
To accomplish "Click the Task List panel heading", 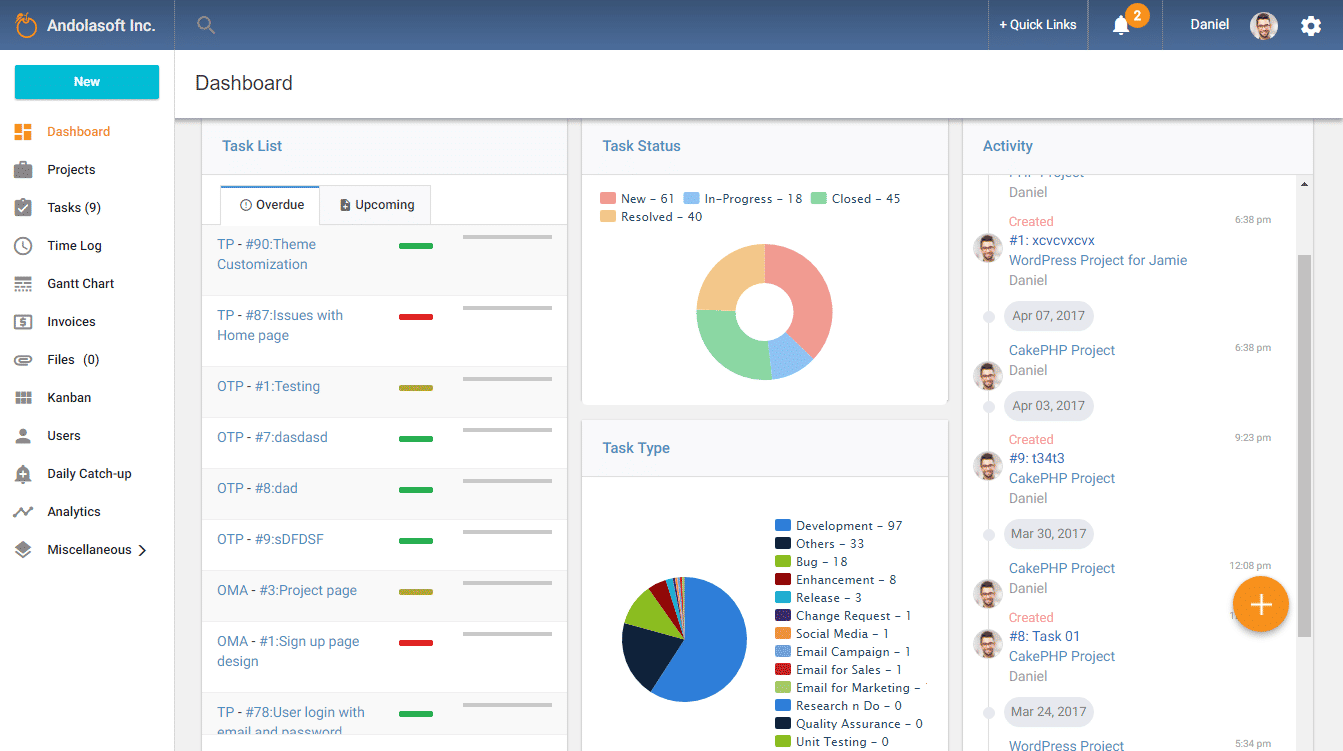I will [252, 146].
